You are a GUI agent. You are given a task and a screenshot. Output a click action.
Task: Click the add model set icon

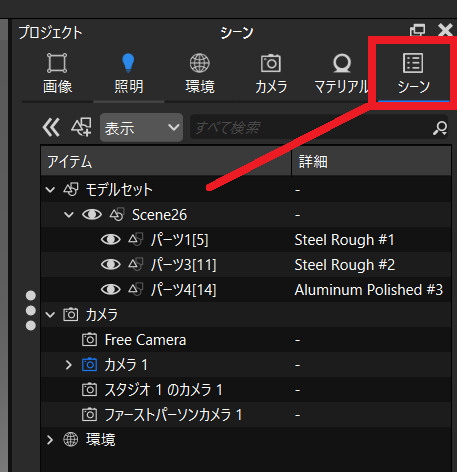81,127
